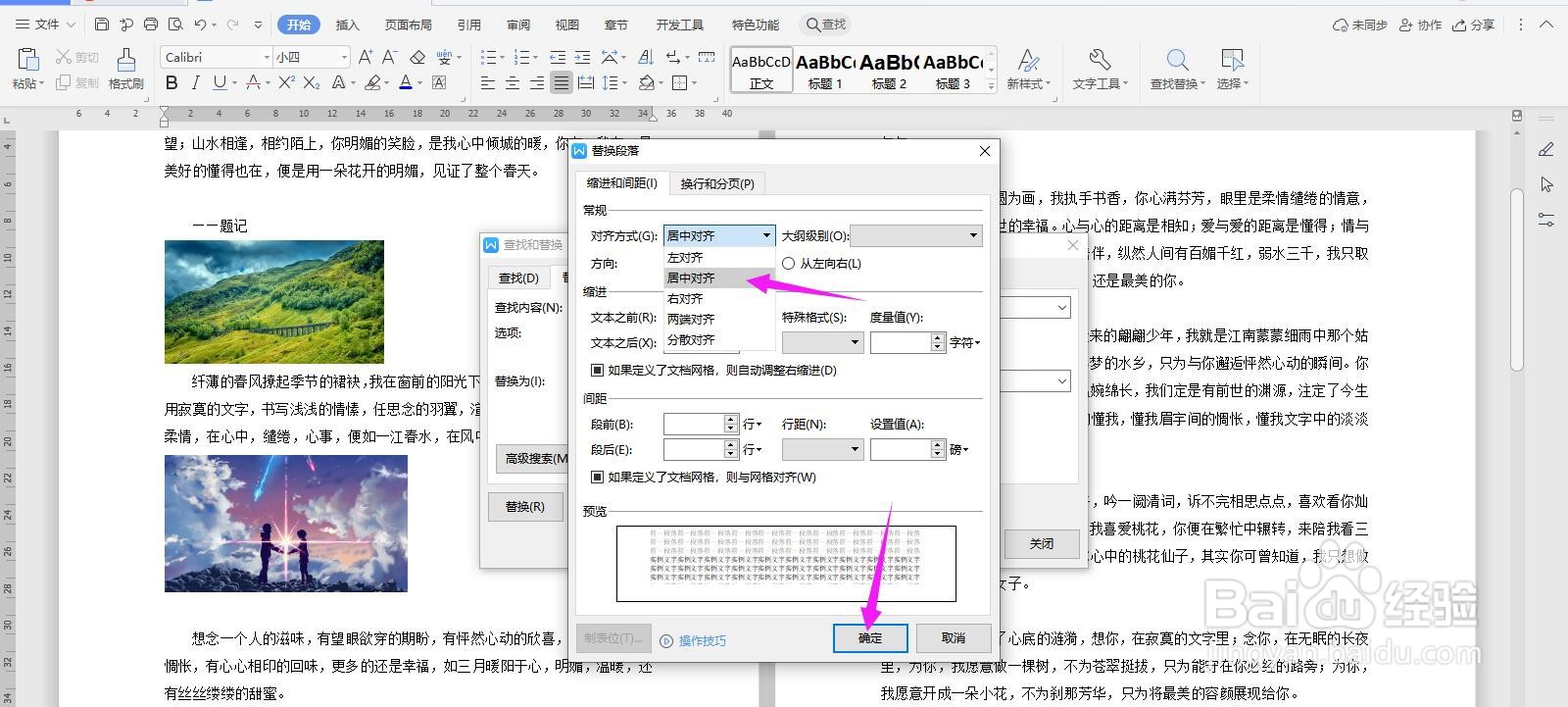Click Increase Indent icon
The height and width of the screenshot is (707, 1568).
582,57
